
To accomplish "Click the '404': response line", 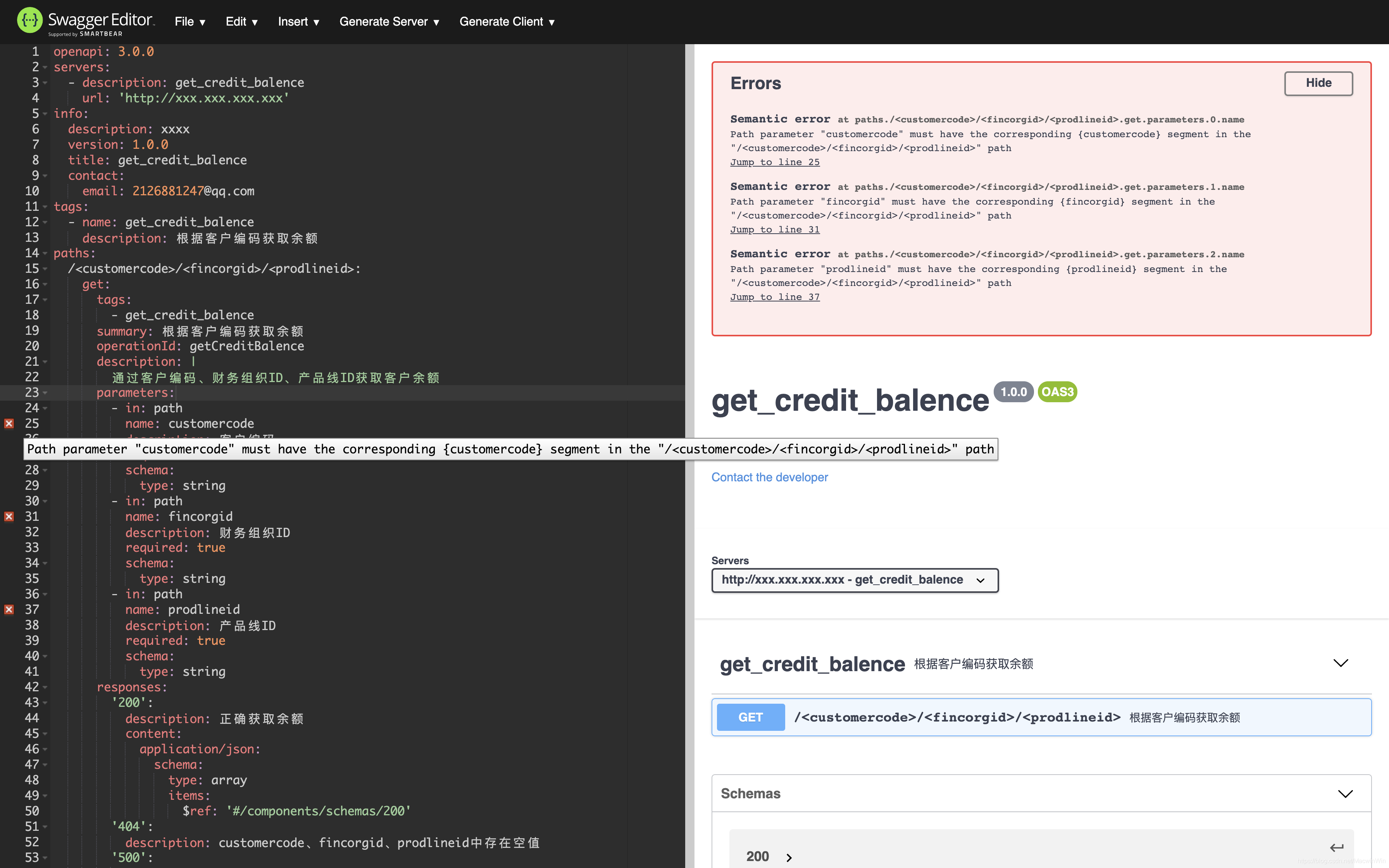I will (x=132, y=827).
